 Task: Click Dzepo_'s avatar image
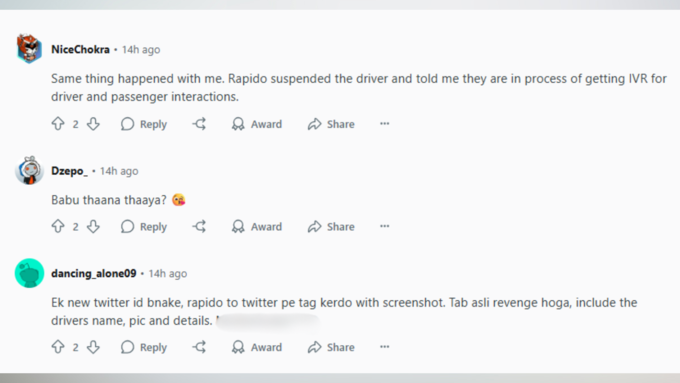(x=29, y=170)
